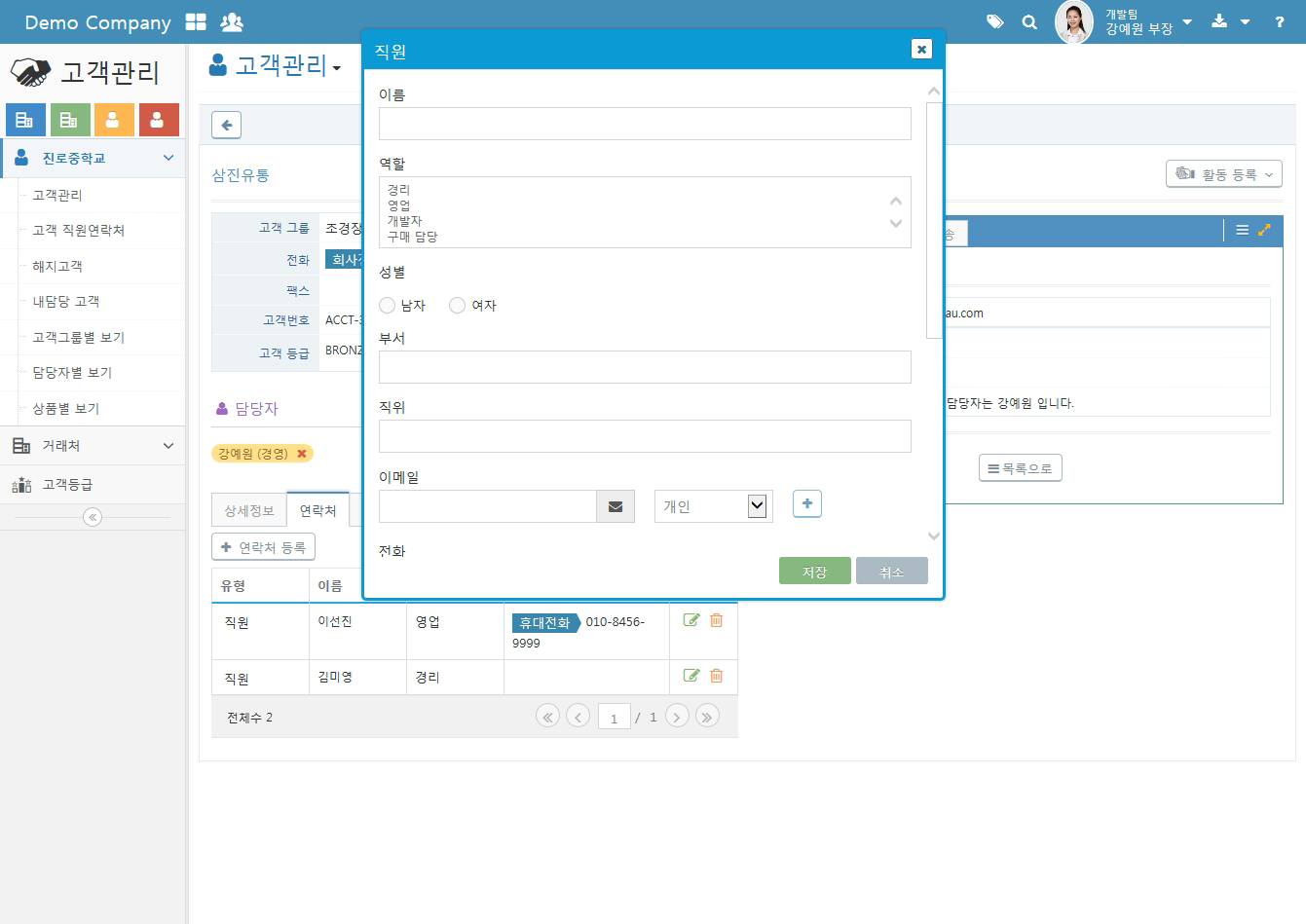Add another email with plus button
Screen dimensions: 1306x924
(806, 503)
